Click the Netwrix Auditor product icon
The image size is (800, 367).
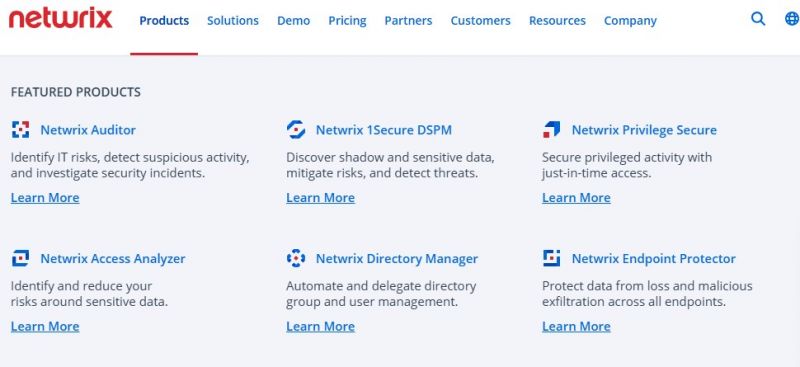point(20,130)
